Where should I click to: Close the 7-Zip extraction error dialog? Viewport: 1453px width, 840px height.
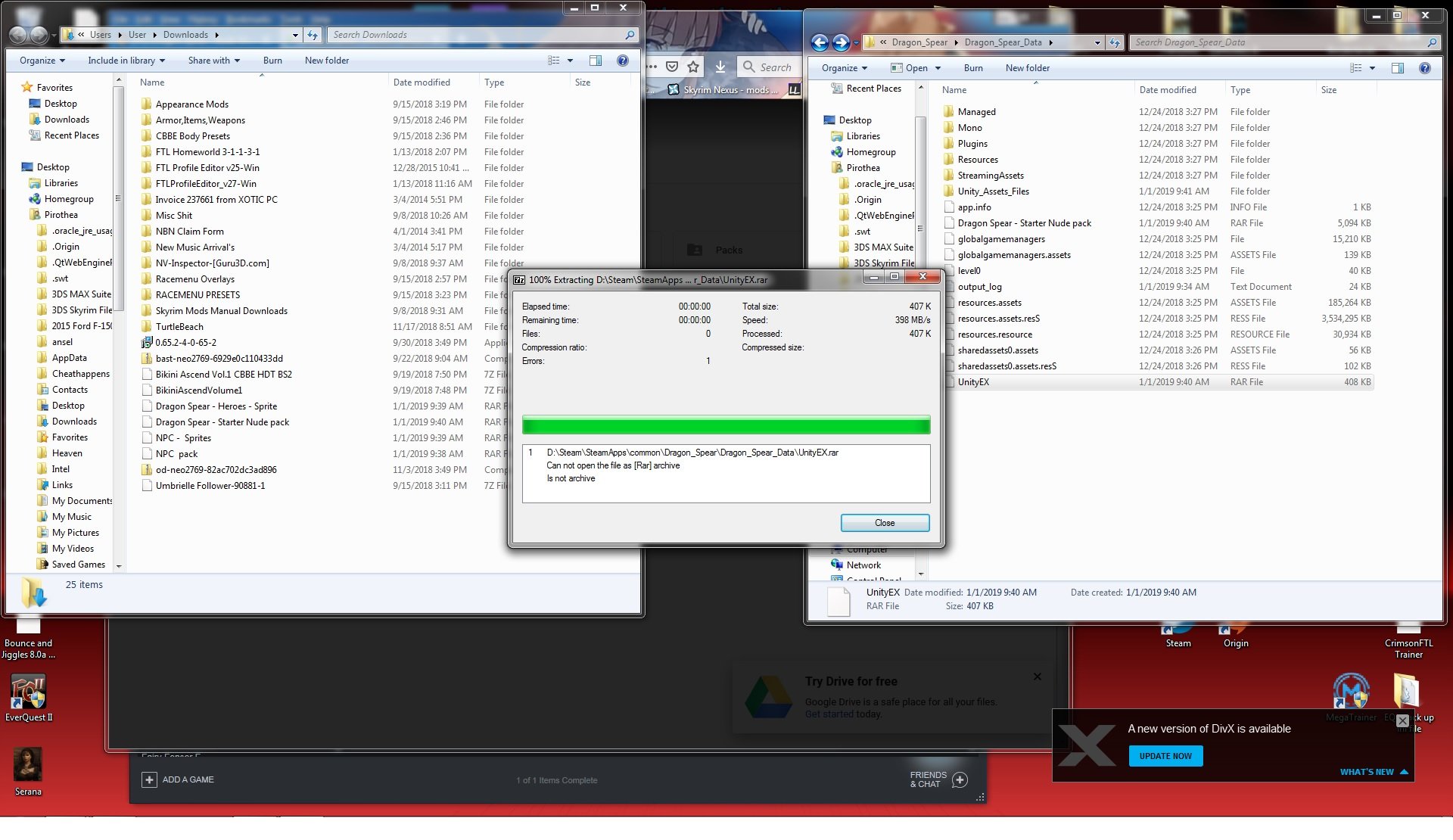[x=885, y=523]
